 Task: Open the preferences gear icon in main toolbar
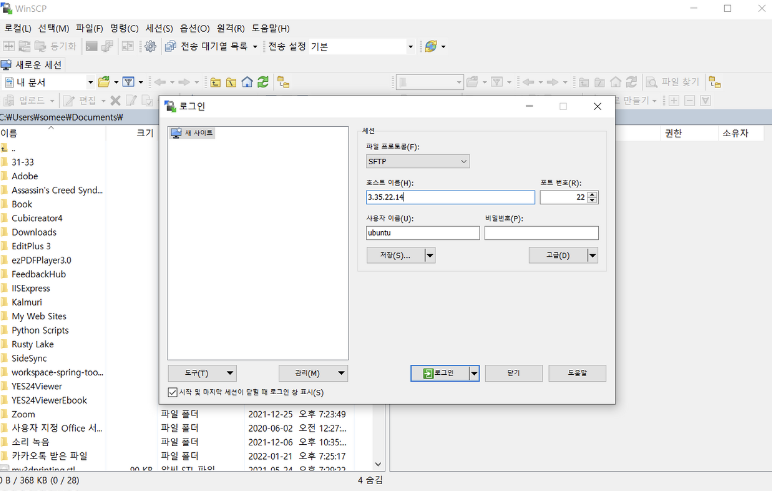pyautogui.click(x=151, y=46)
